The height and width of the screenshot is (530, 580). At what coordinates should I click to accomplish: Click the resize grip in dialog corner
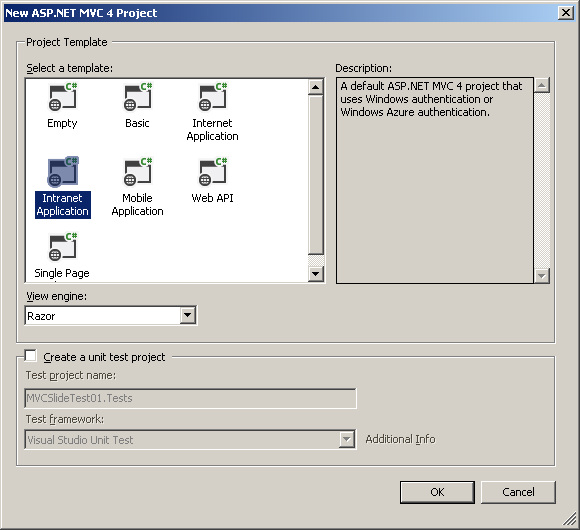(570, 519)
